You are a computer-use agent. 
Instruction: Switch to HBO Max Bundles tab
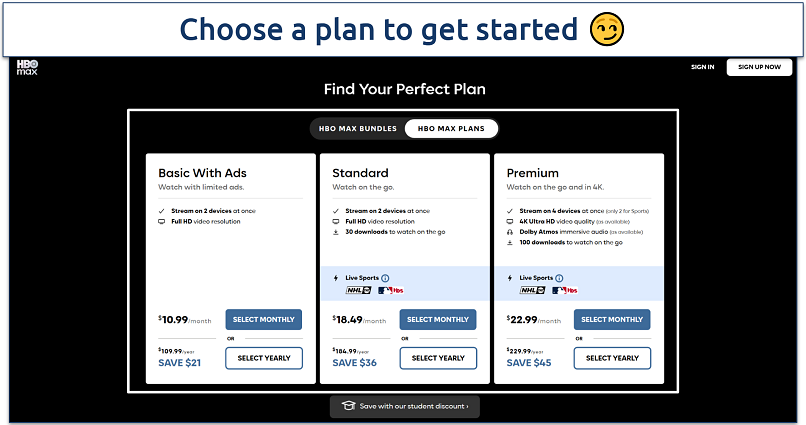[x=358, y=128]
